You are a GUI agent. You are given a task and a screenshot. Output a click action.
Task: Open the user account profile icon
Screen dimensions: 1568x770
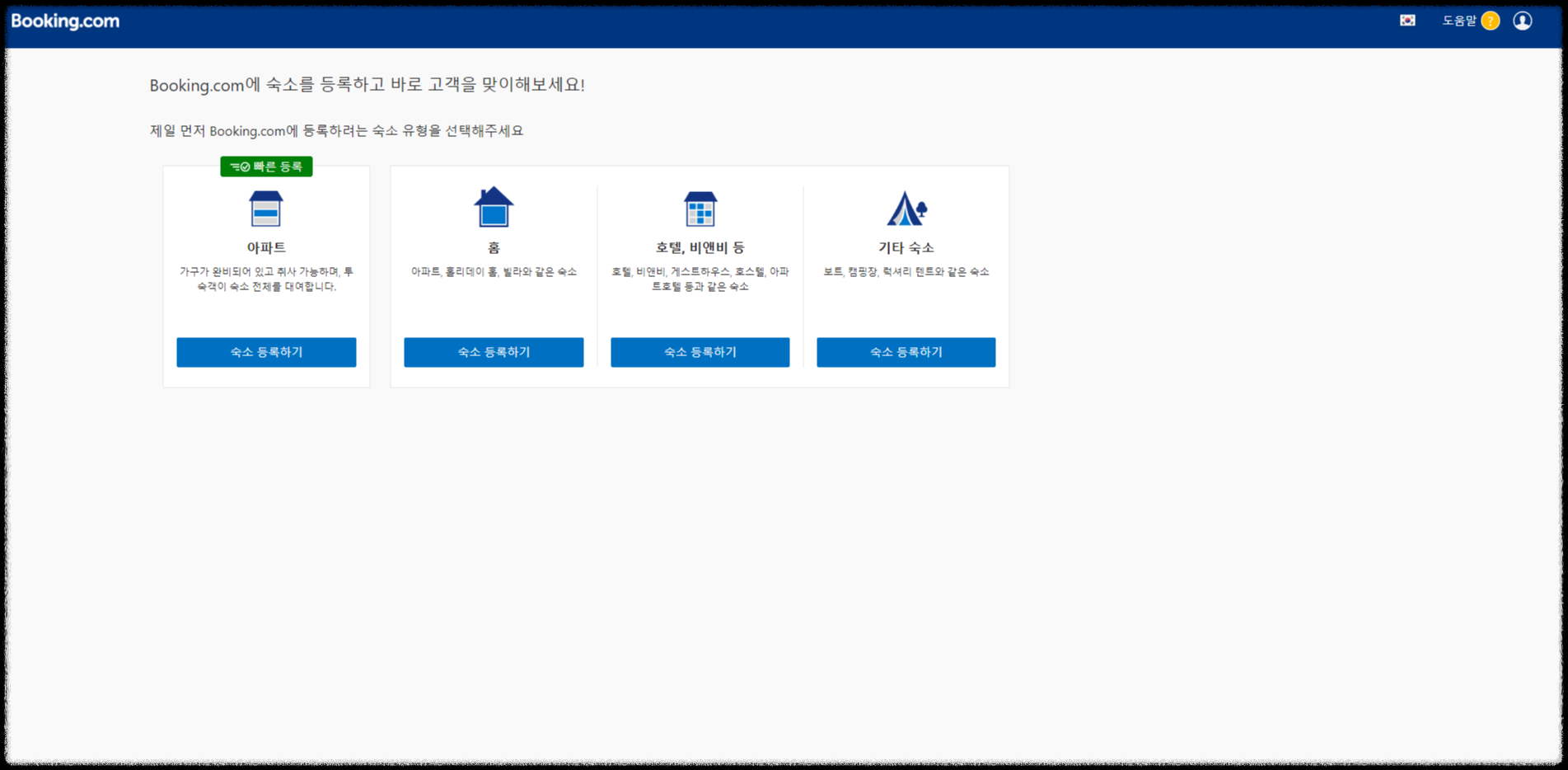click(1522, 21)
